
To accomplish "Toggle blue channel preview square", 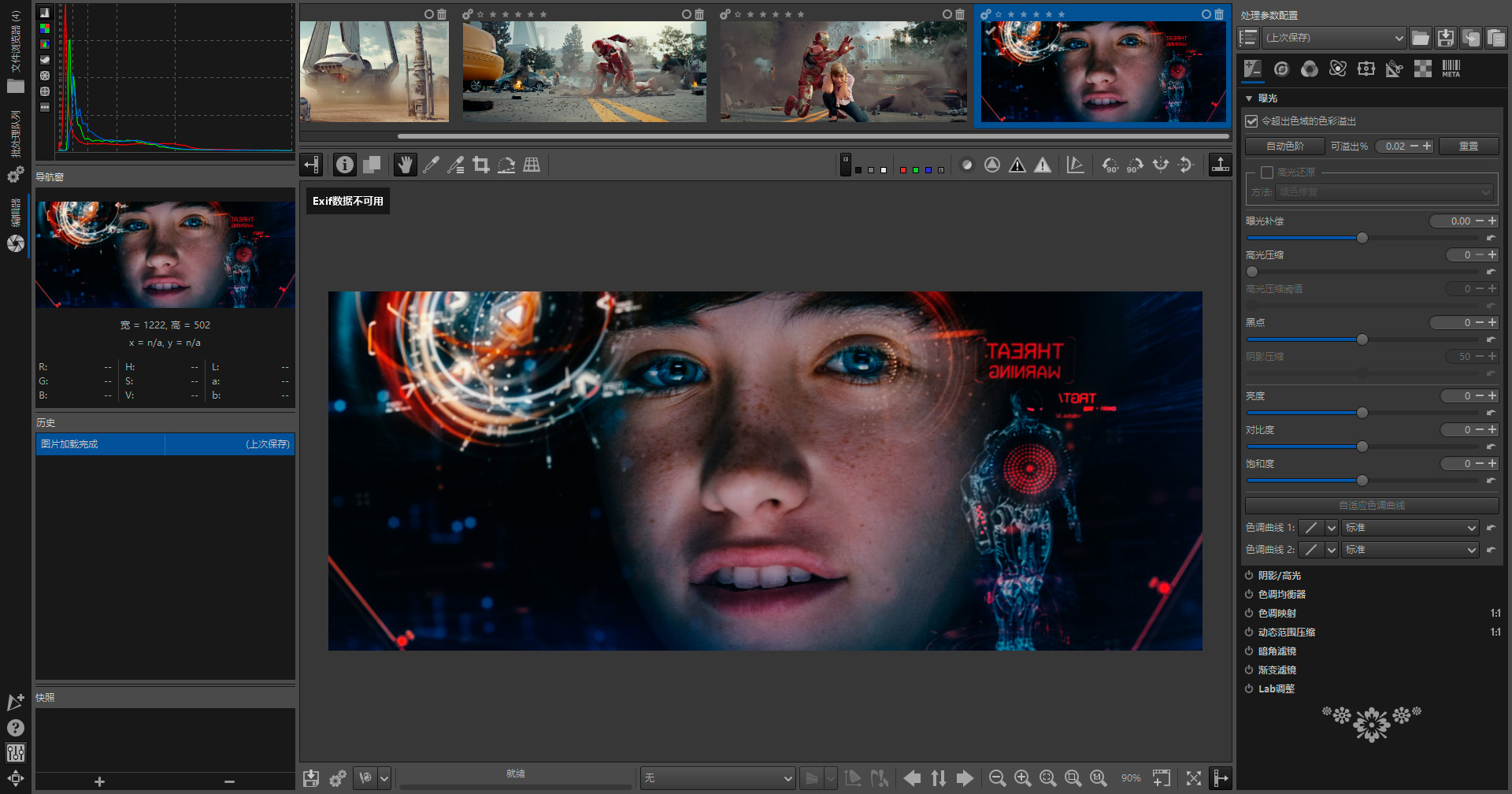I will point(928,169).
